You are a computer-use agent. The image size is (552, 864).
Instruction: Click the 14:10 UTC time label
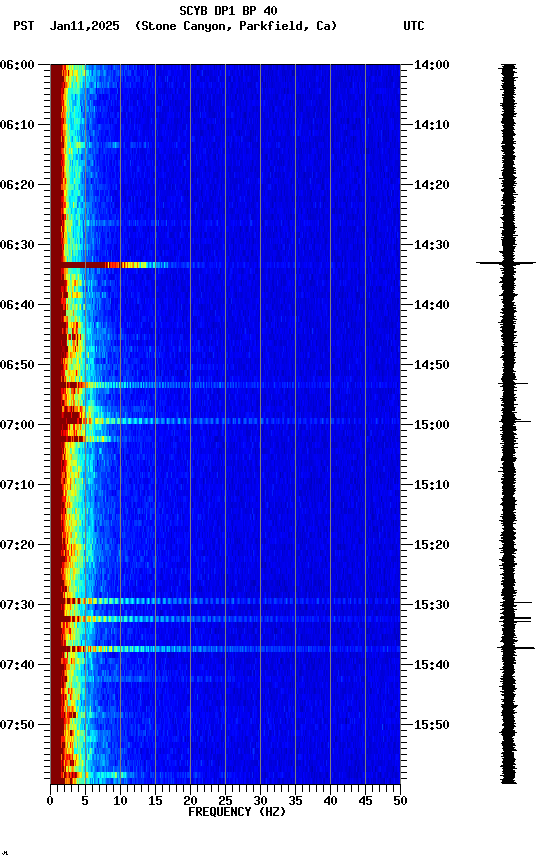432,125
